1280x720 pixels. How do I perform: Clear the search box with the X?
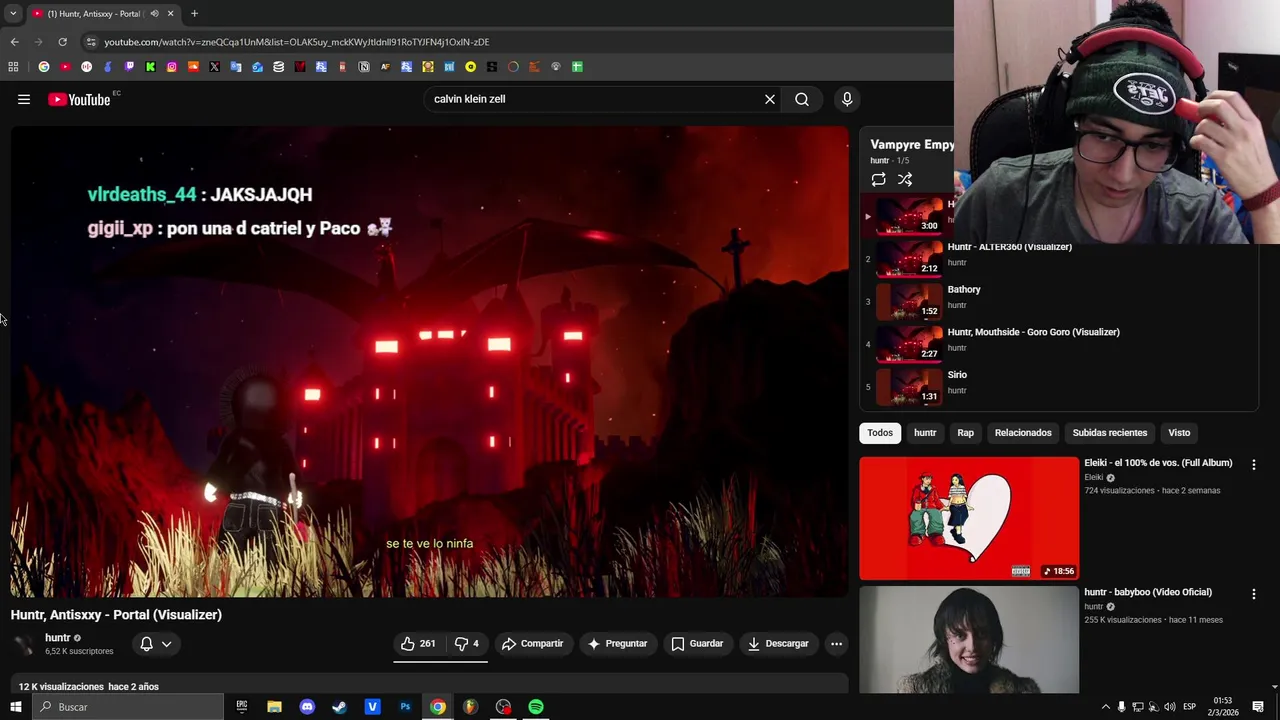click(770, 99)
